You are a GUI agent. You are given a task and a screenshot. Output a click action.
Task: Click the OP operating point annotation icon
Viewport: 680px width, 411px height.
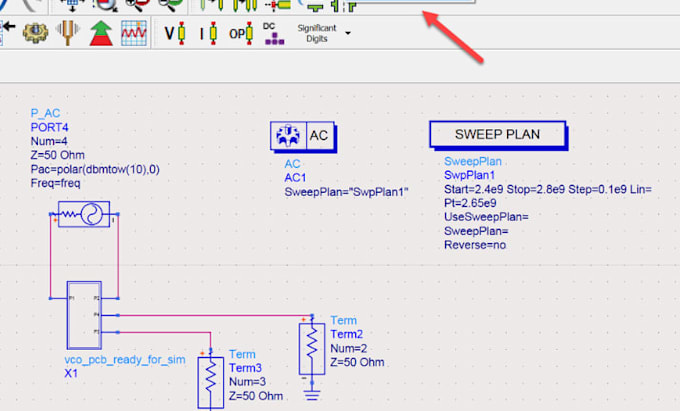tap(241, 33)
